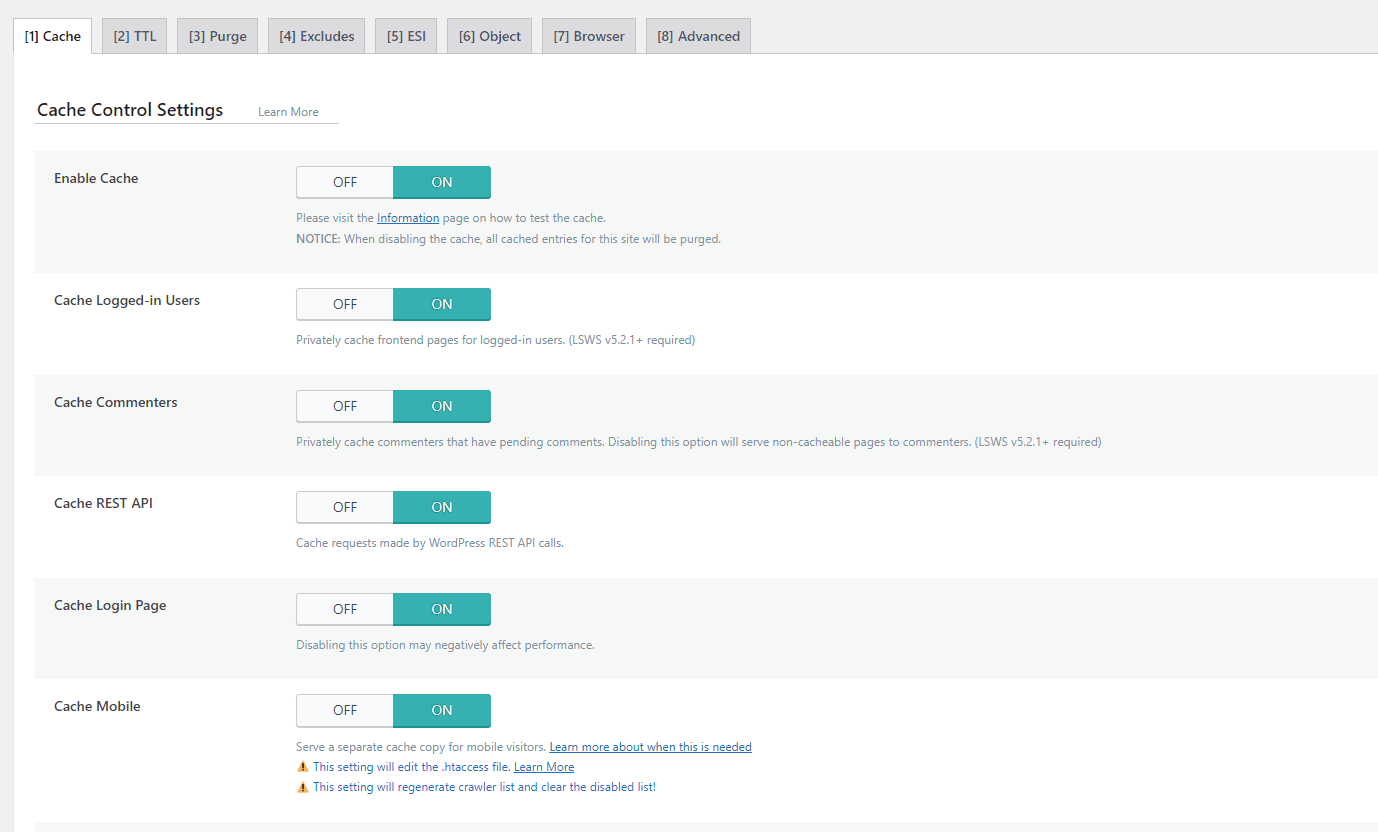
Task: Click Learn More beside the .htaccess warning
Action: click(x=543, y=766)
